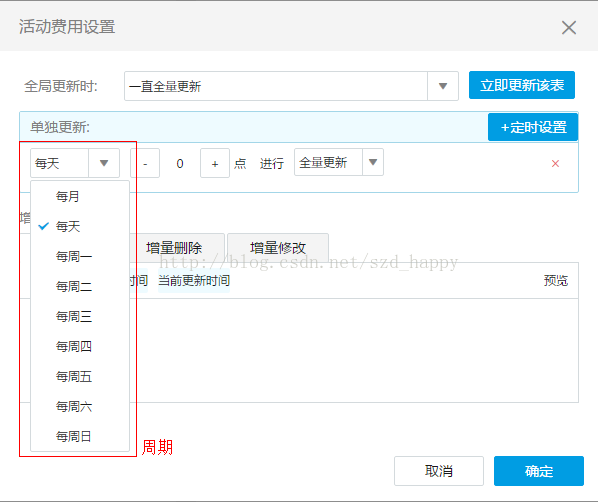Click the 预览 link
This screenshot has height=502, width=598.
pos(556,280)
